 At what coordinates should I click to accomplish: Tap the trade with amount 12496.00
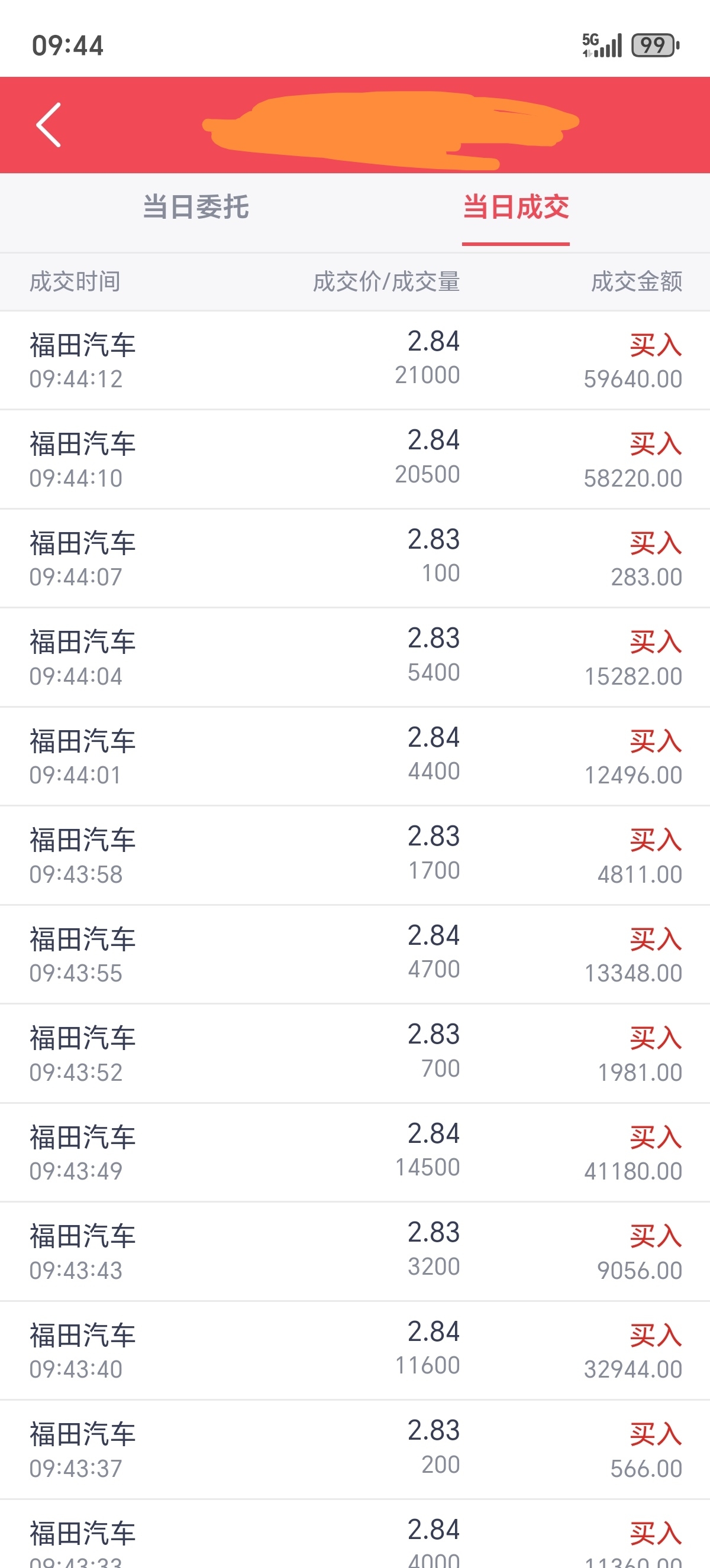click(355, 757)
